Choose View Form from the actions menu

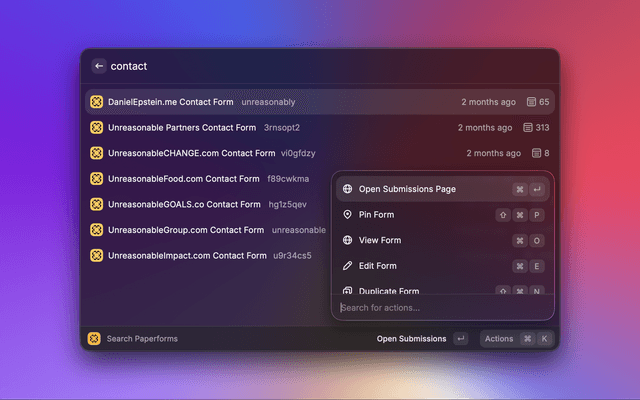coord(379,240)
